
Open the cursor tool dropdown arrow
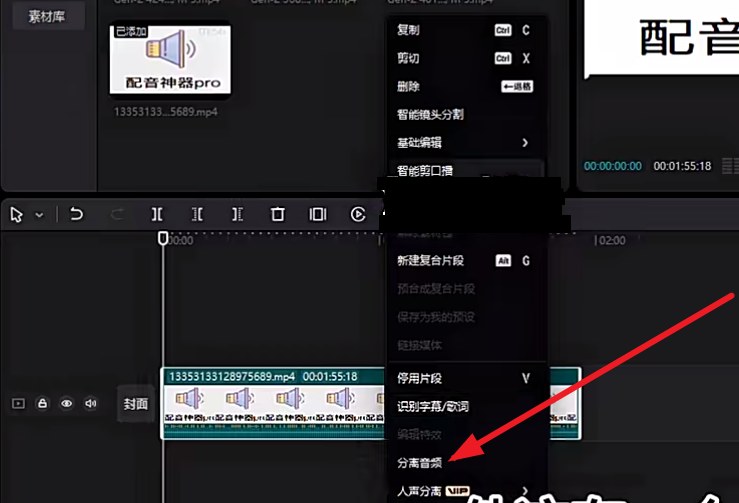coord(40,215)
